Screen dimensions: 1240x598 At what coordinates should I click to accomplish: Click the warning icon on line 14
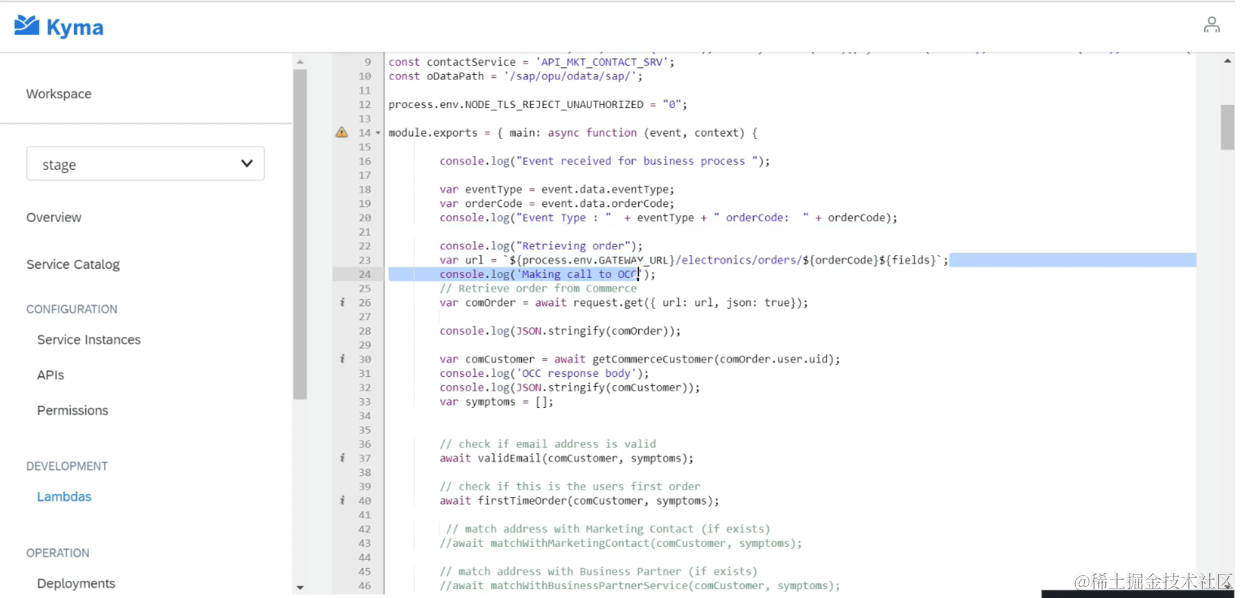(342, 132)
